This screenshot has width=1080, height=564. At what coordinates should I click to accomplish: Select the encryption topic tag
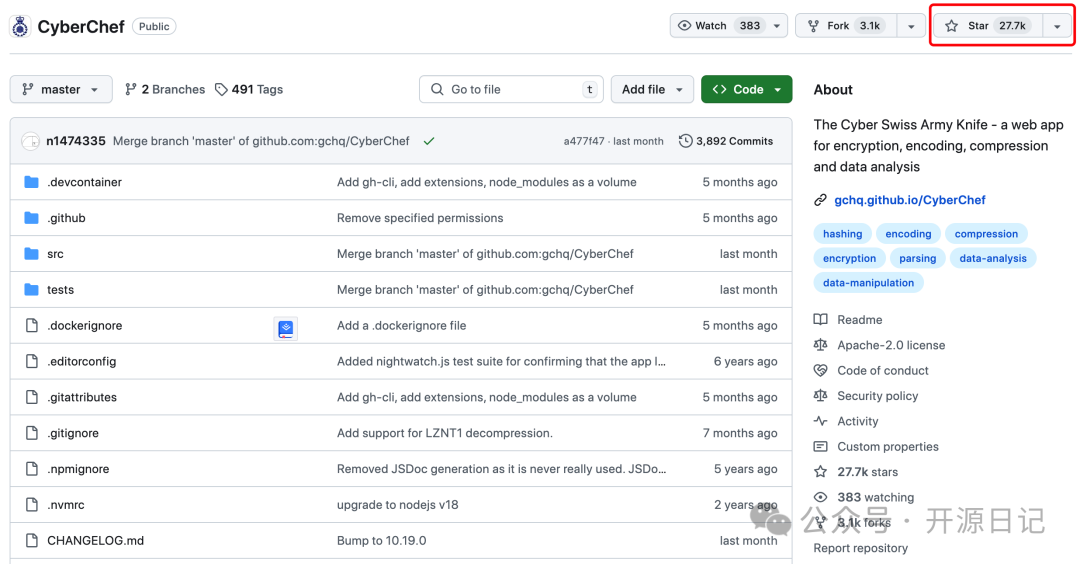tap(849, 258)
